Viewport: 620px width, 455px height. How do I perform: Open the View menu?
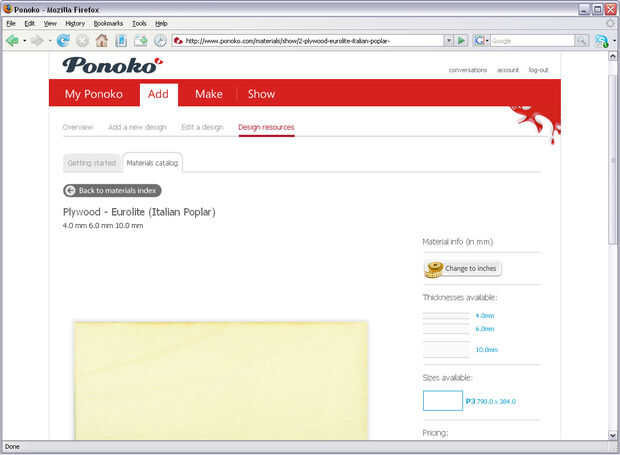point(50,24)
